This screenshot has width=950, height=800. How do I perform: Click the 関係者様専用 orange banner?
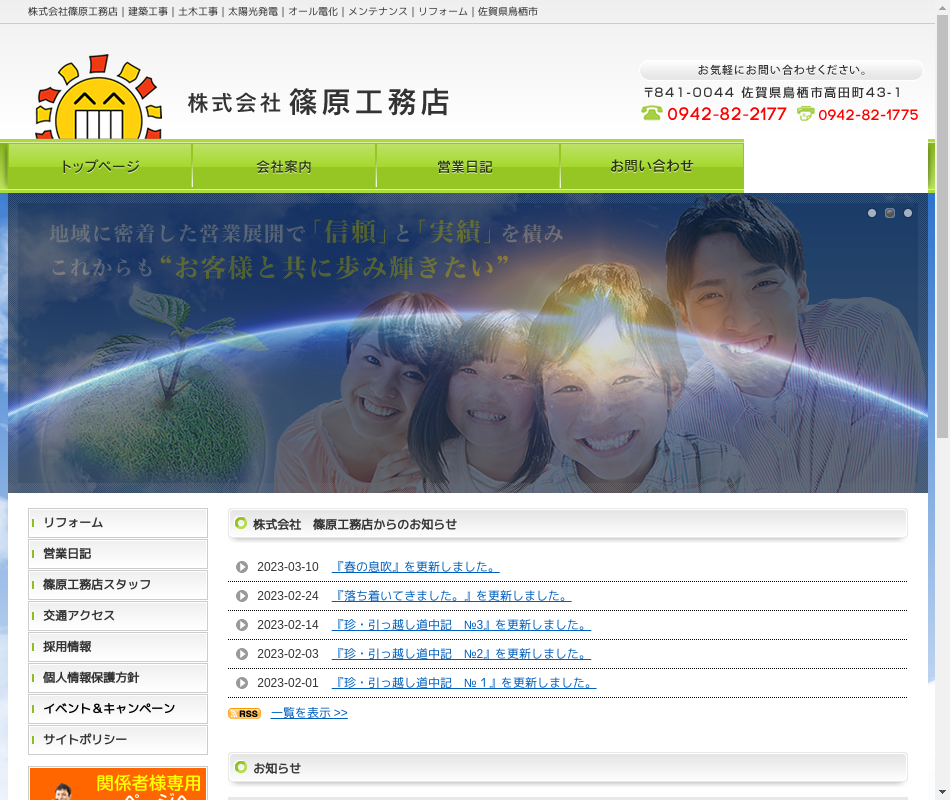tap(118, 784)
